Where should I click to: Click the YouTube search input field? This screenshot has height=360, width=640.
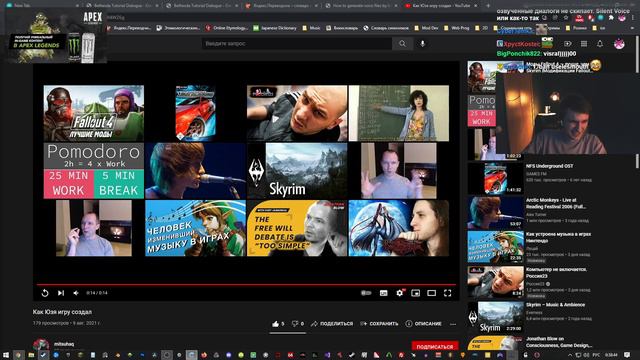pos(296,43)
